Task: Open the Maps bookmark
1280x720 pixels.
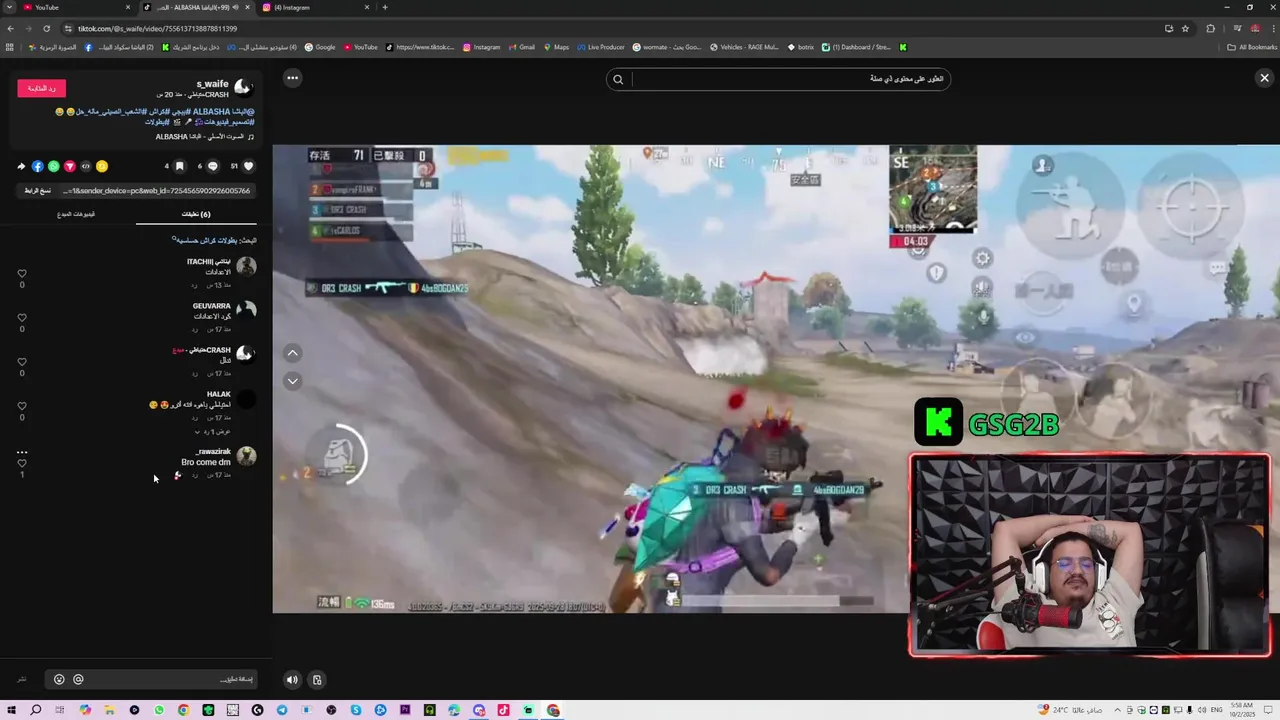Action: pyautogui.click(x=556, y=47)
